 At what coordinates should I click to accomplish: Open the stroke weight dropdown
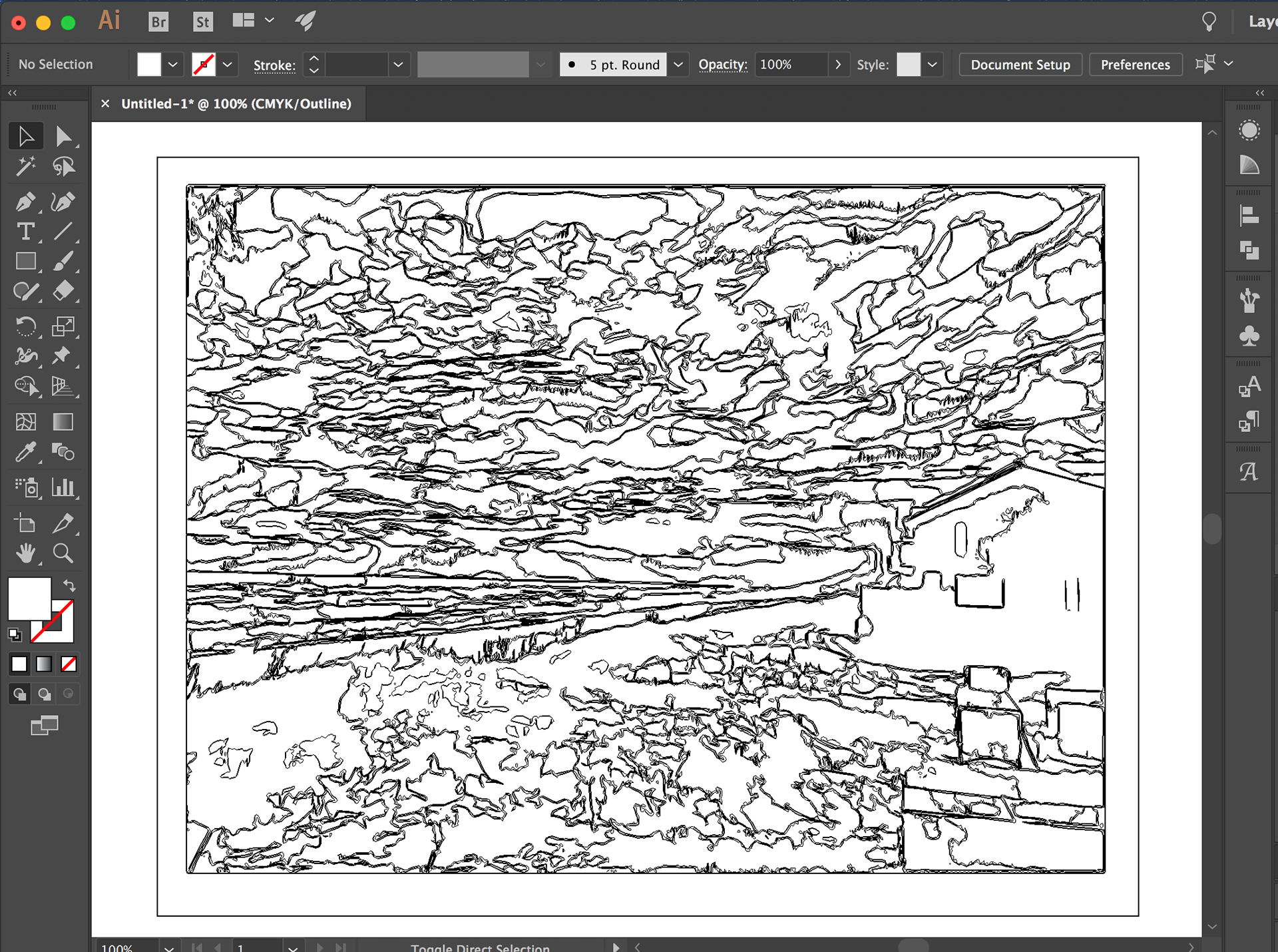tap(398, 65)
